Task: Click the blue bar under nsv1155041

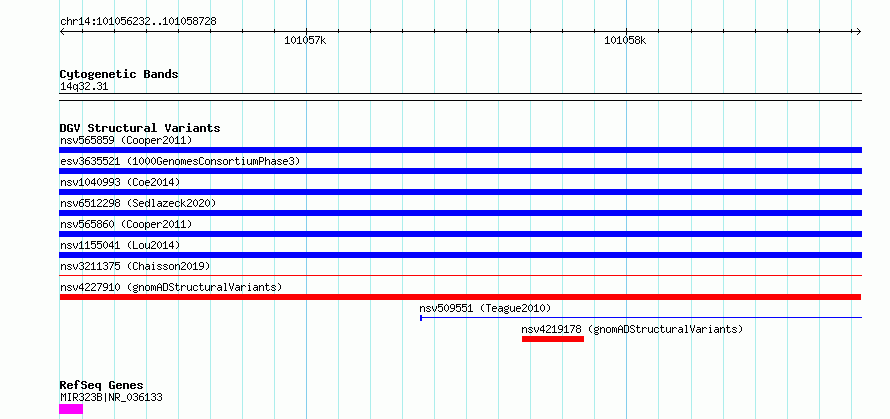Action: [x=460, y=255]
